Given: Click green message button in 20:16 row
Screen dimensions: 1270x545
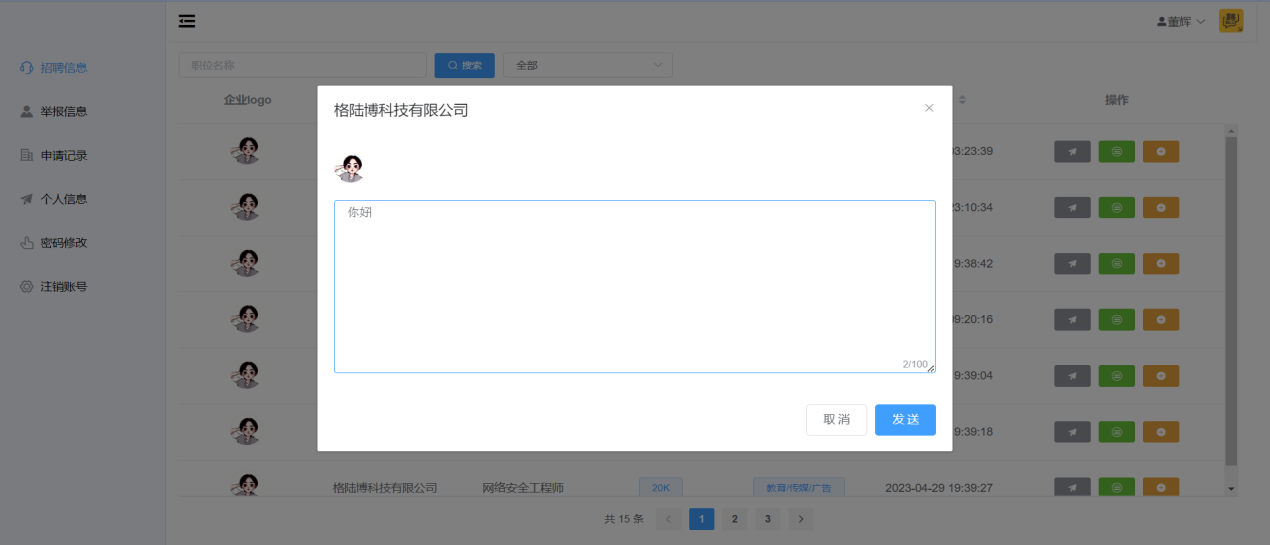Looking at the screenshot, I should click(1116, 319).
